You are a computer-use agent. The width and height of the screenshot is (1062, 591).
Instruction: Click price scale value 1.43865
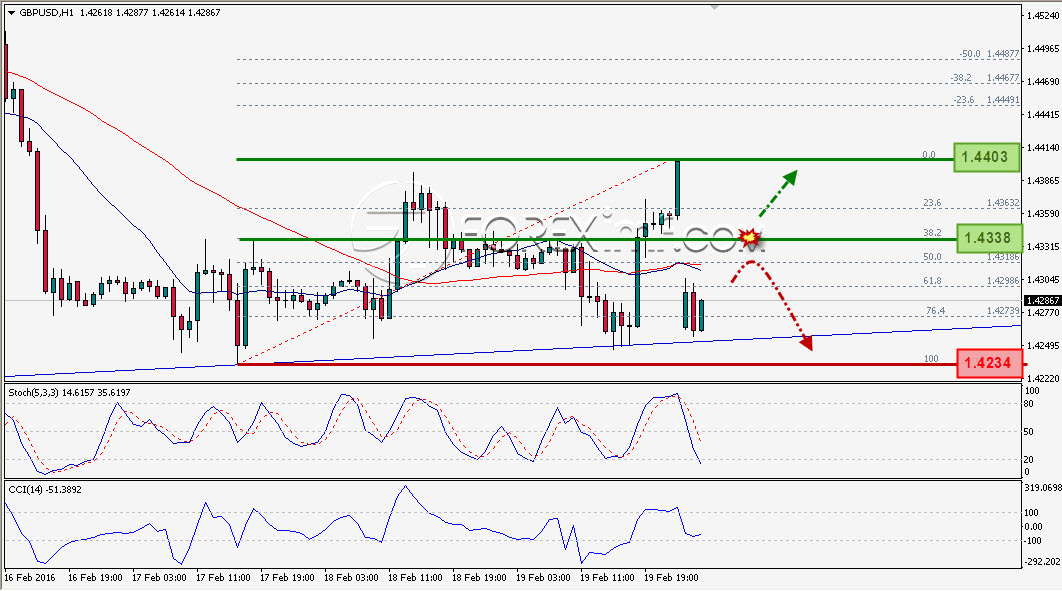click(x=1043, y=181)
